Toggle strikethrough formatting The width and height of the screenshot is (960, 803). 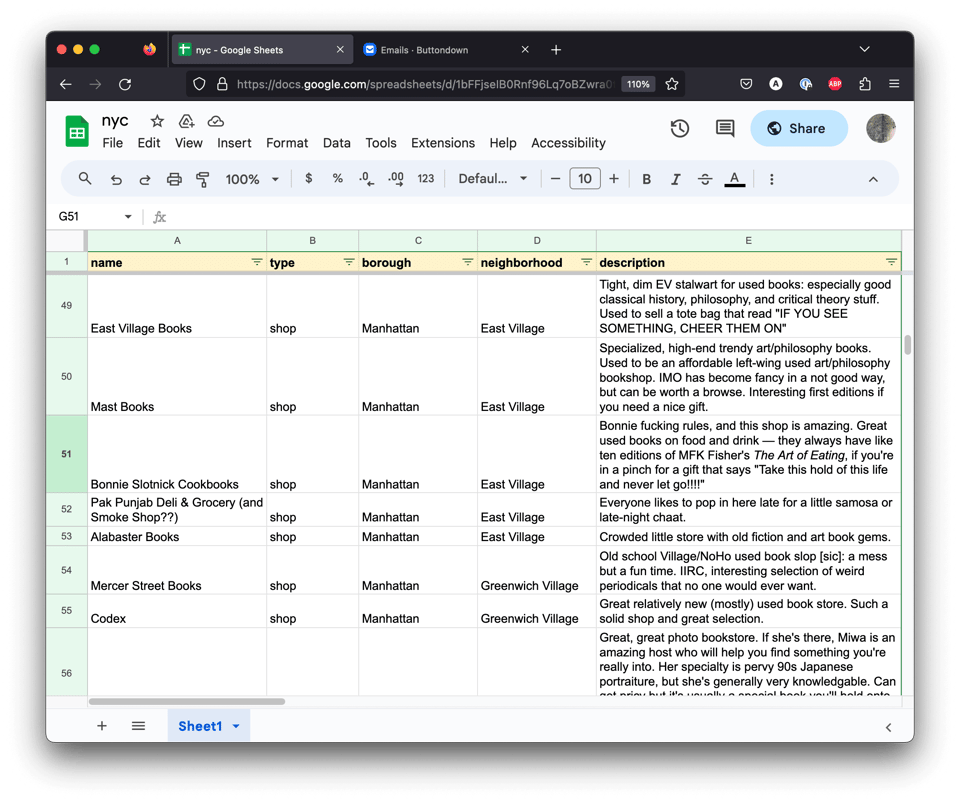pos(705,178)
